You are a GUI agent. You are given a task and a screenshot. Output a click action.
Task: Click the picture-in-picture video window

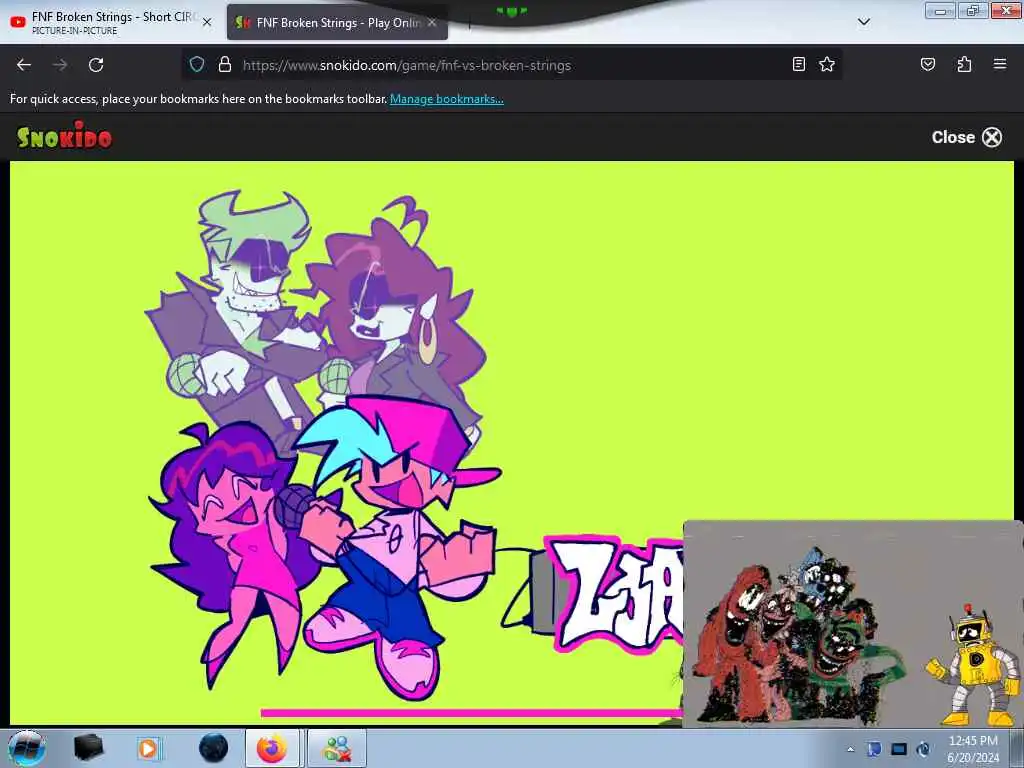(852, 624)
